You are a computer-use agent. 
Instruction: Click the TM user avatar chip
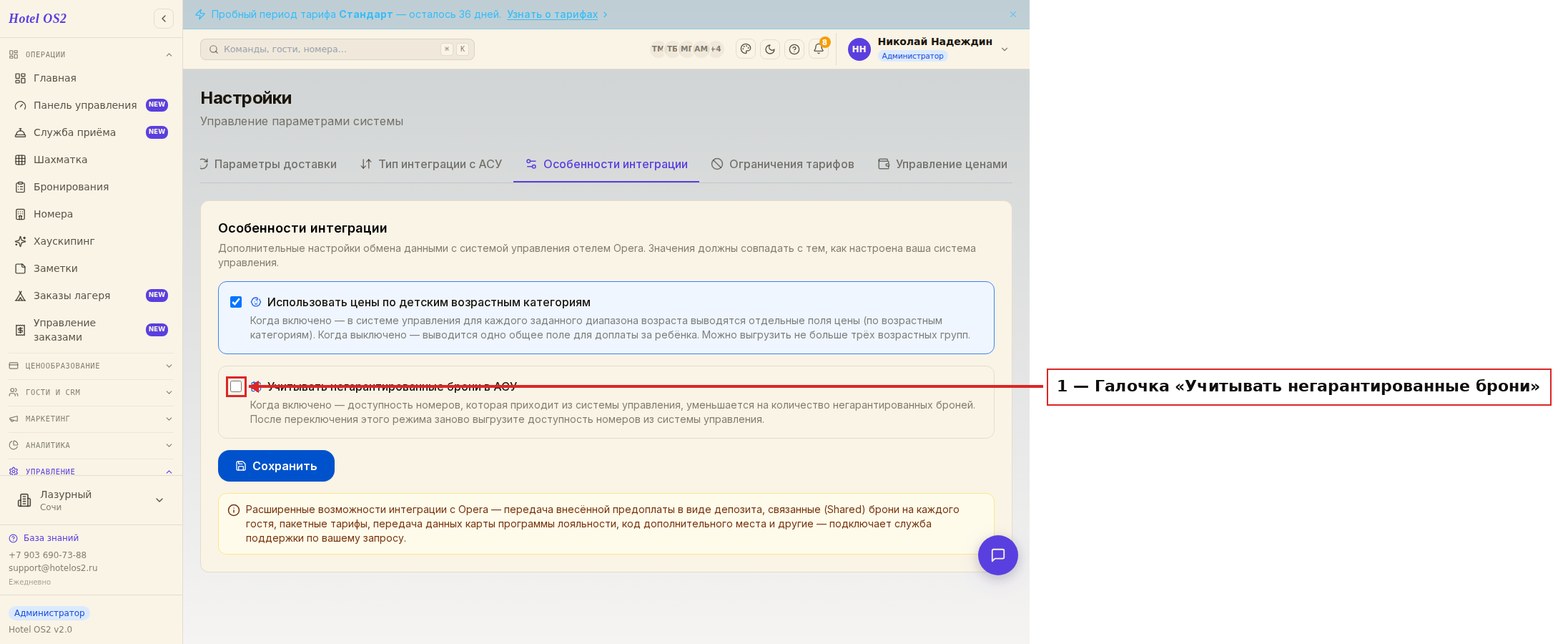pos(657,49)
